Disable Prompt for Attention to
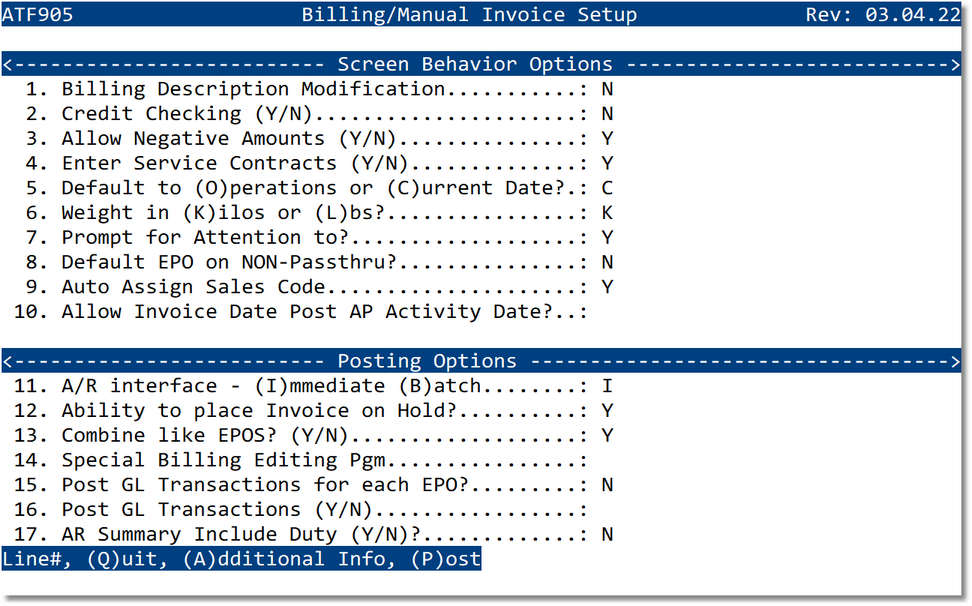Image resolution: width=972 pixels, height=606 pixels. click(x=607, y=237)
